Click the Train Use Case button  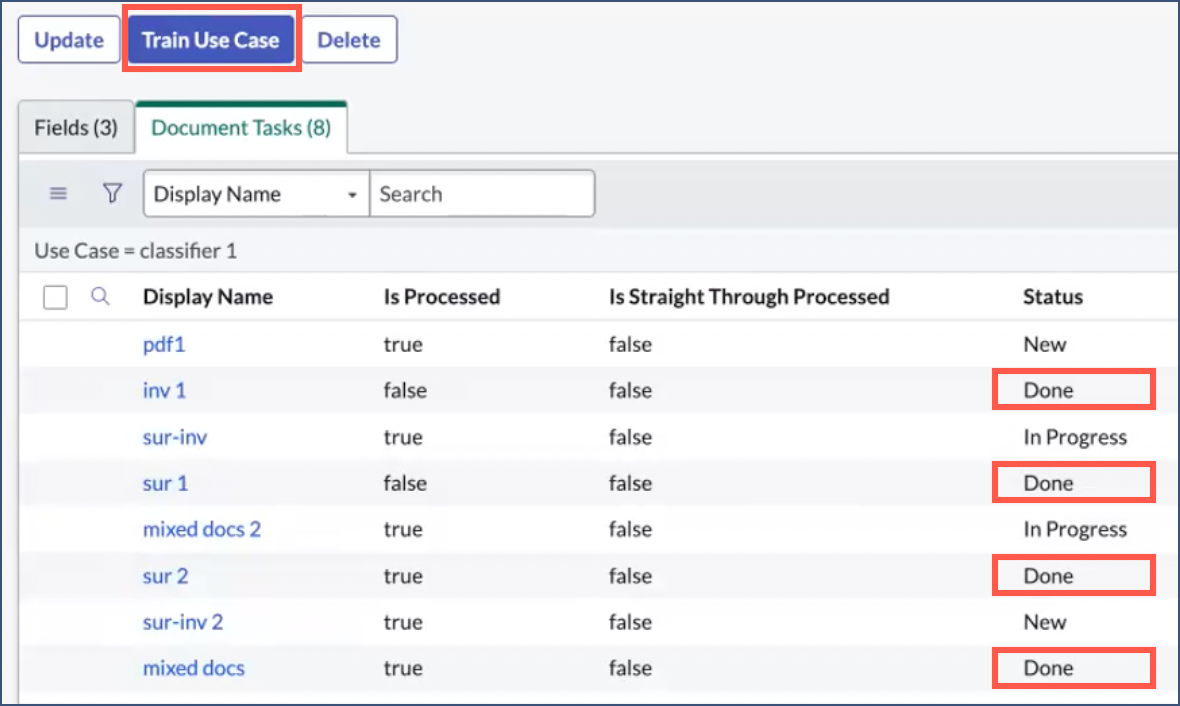pyautogui.click(x=211, y=40)
